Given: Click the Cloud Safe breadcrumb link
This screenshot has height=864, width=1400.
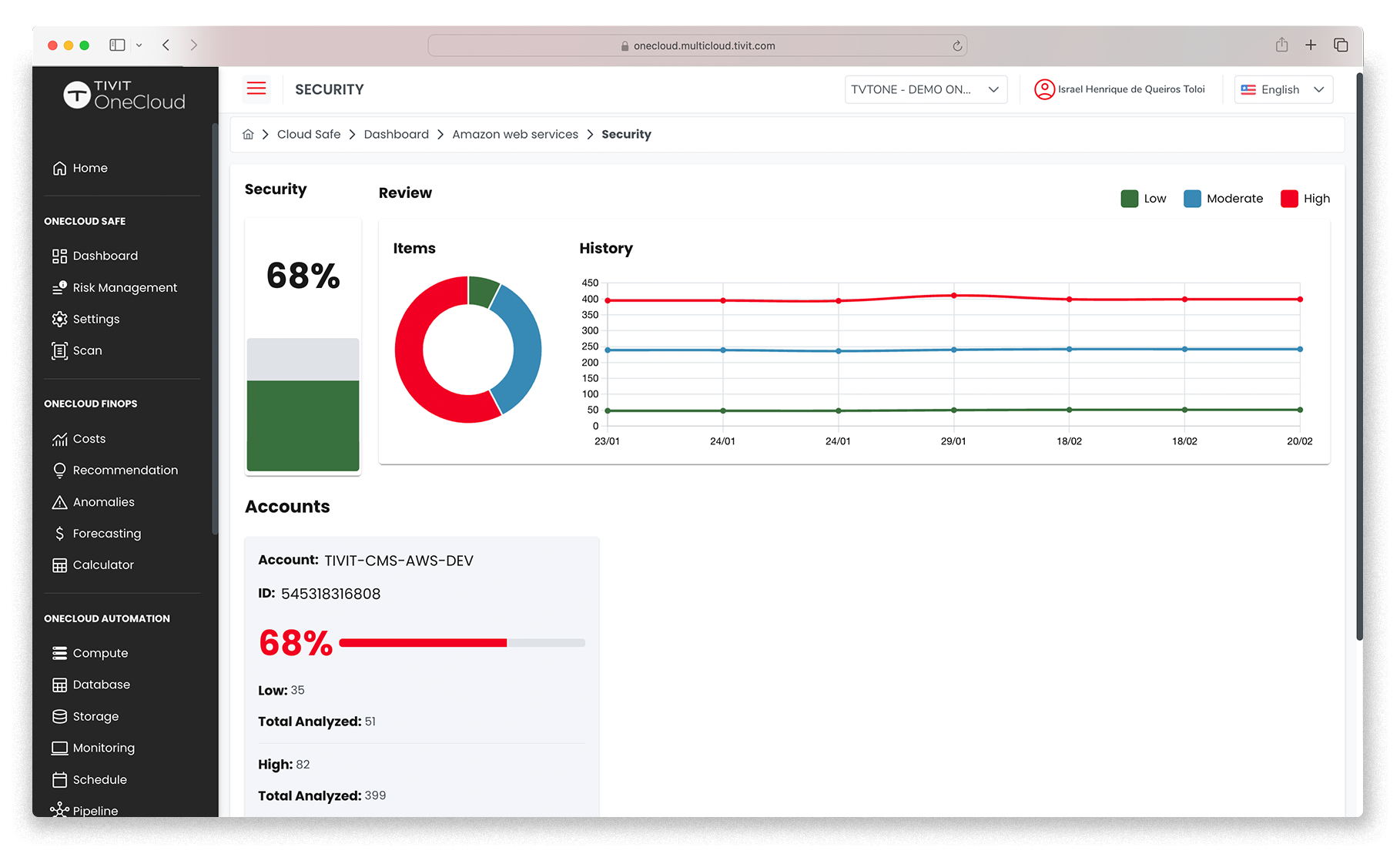Looking at the screenshot, I should 309,134.
